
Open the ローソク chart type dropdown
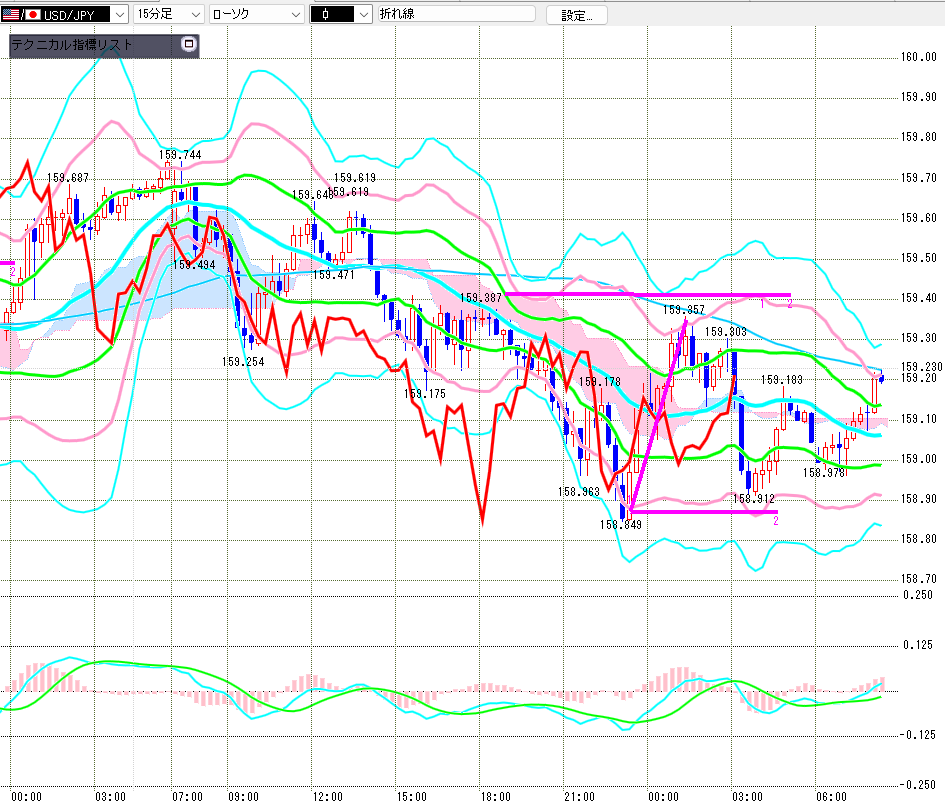coord(295,15)
